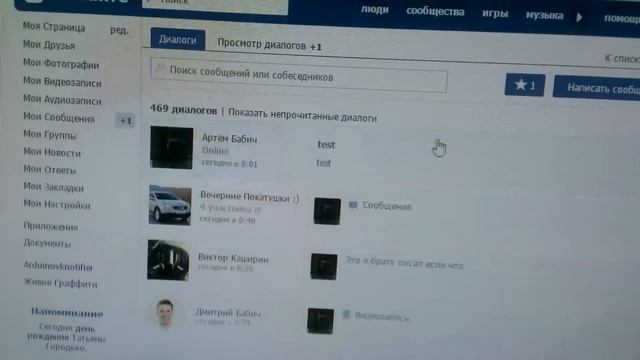The width and height of the screenshot is (640, 360).
Task: Click the Вечерние Покатушки :) chat title
Action: coord(249,197)
